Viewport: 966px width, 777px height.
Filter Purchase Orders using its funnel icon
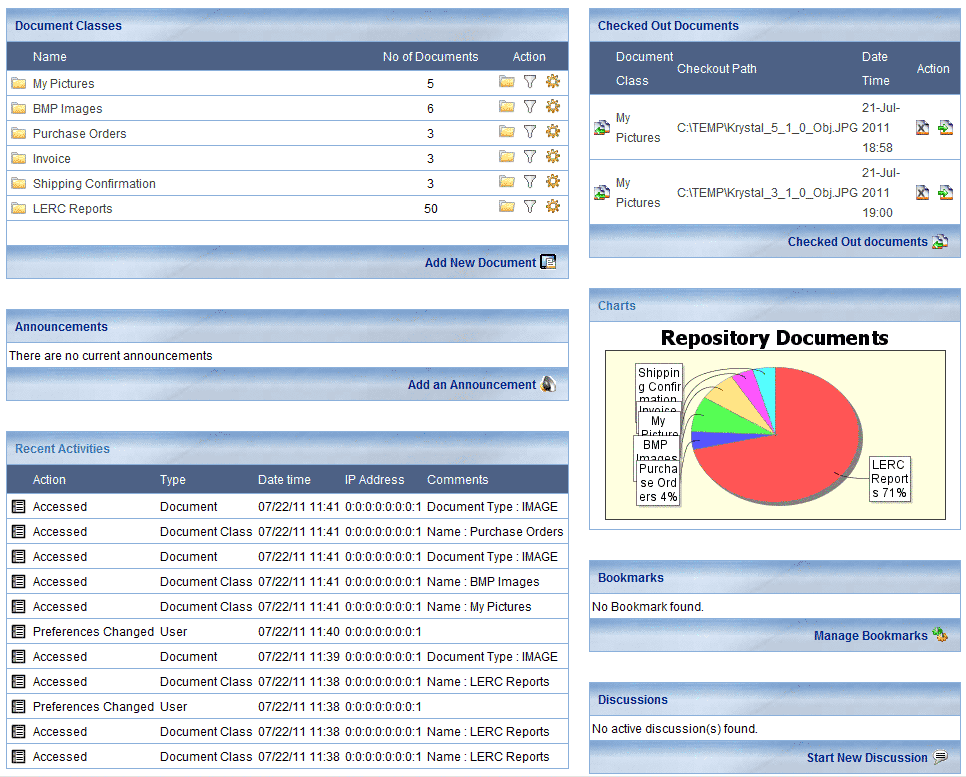530,131
